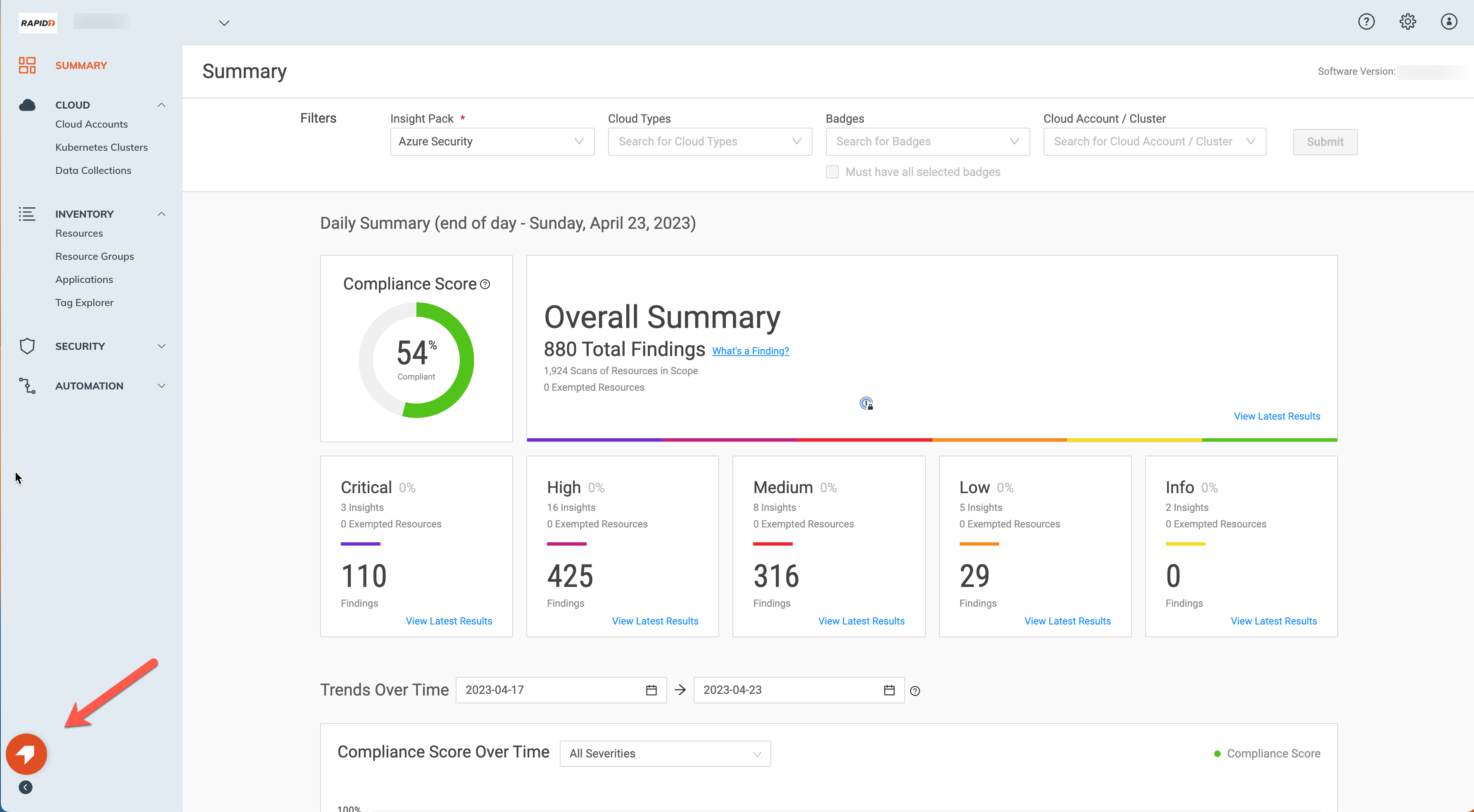Enable Must have all selected badges
Image resolution: width=1474 pixels, height=812 pixels.
coord(832,172)
